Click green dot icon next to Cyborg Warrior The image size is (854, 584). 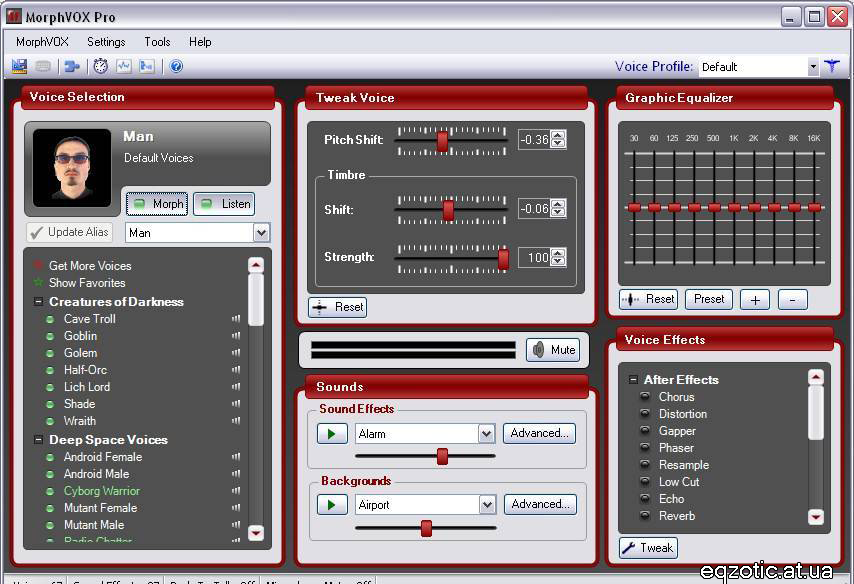pyautogui.click(x=50, y=491)
